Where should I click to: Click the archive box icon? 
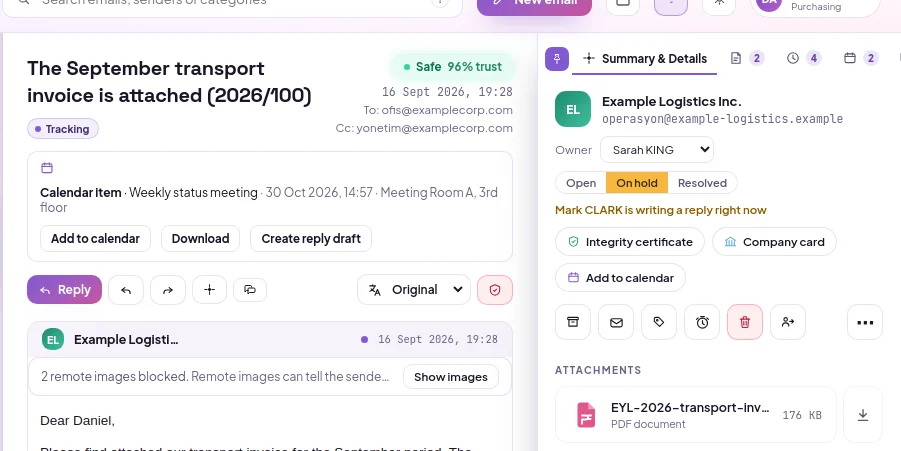pos(573,322)
